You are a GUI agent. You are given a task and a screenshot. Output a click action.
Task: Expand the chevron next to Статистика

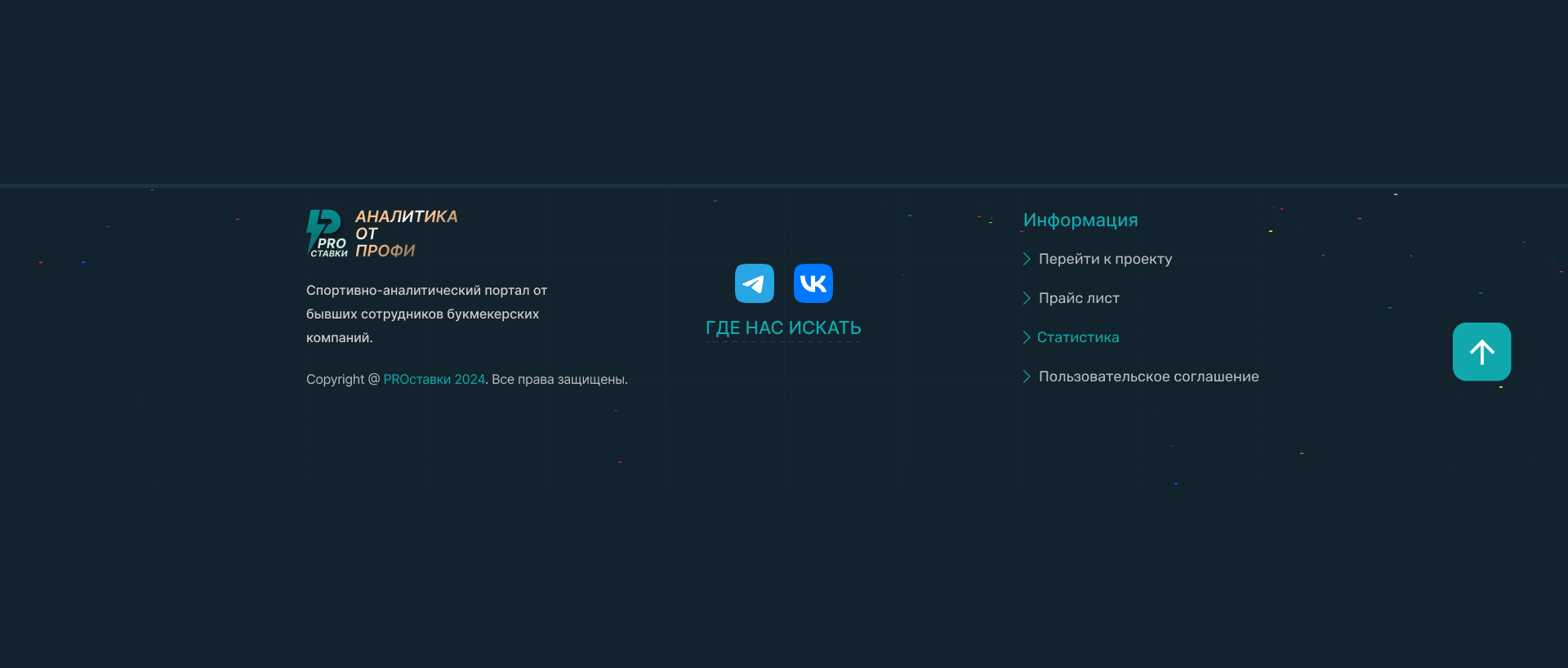[x=1027, y=337]
